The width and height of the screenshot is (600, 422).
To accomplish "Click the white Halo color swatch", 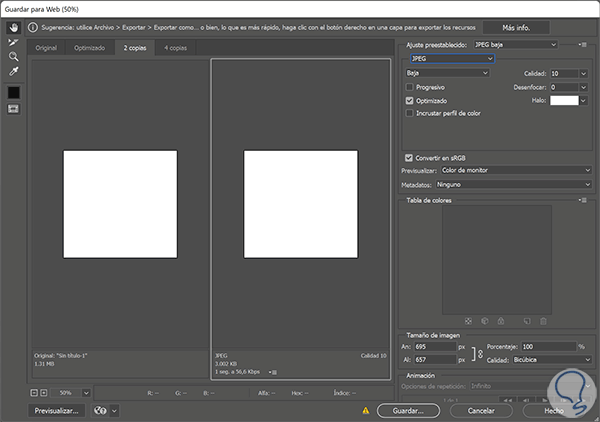I will tap(564, 101).
